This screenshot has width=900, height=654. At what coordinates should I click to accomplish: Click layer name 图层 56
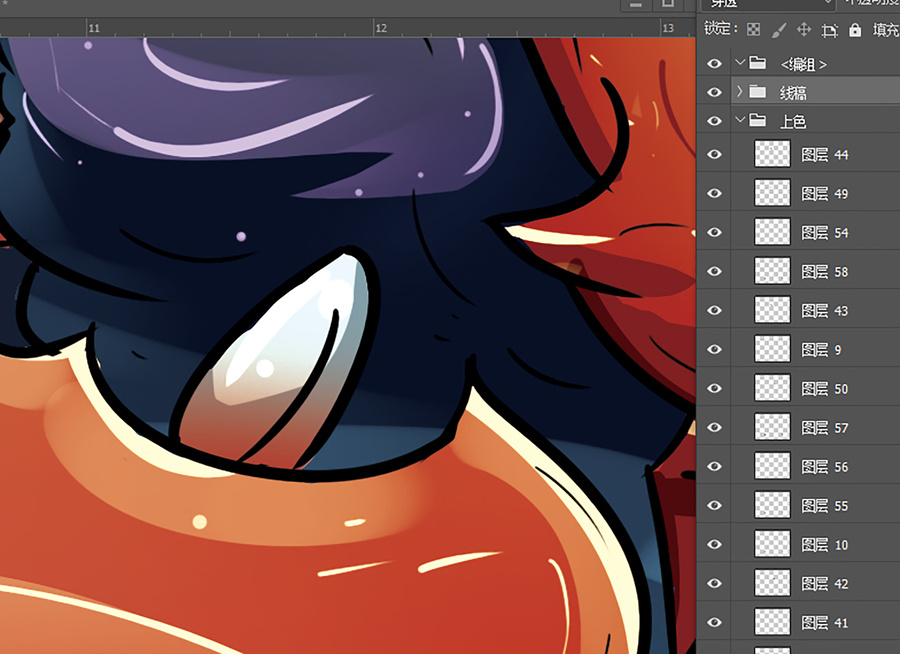click(825, 467)
